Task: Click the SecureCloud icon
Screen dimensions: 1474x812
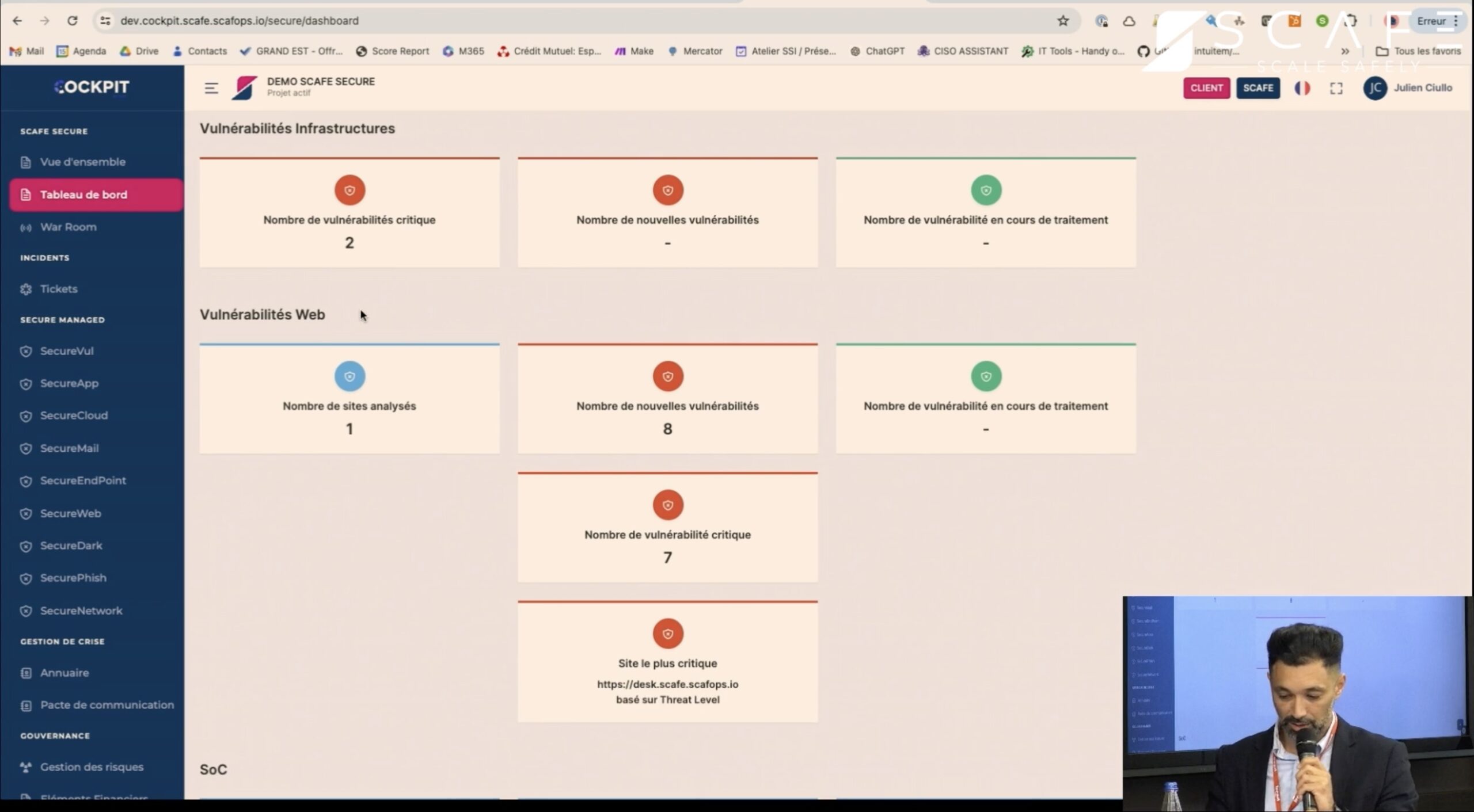Action: click(x=26, y=415)
